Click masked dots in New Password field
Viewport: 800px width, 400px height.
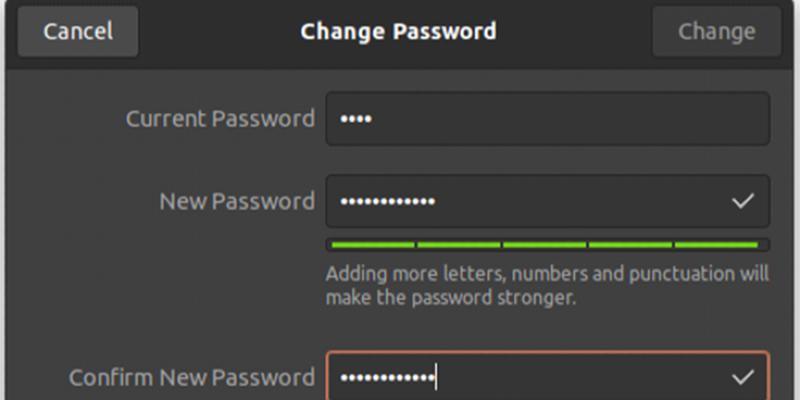click(388, 202)
